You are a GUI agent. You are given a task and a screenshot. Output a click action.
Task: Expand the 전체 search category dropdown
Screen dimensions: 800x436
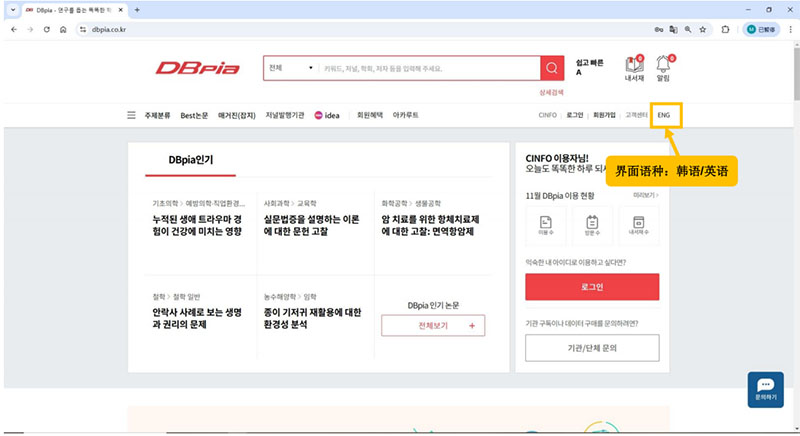point(291,68)
